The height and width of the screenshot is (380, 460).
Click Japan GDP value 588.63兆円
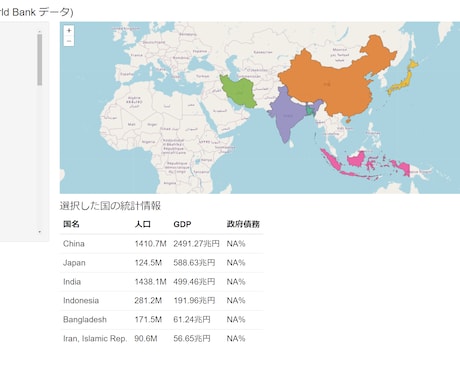coord(194,263)
